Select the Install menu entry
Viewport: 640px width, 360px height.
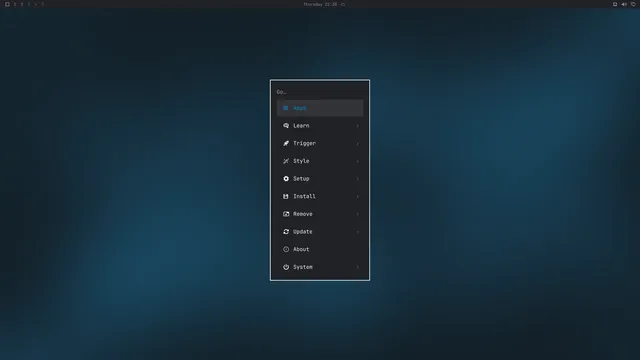320,196
